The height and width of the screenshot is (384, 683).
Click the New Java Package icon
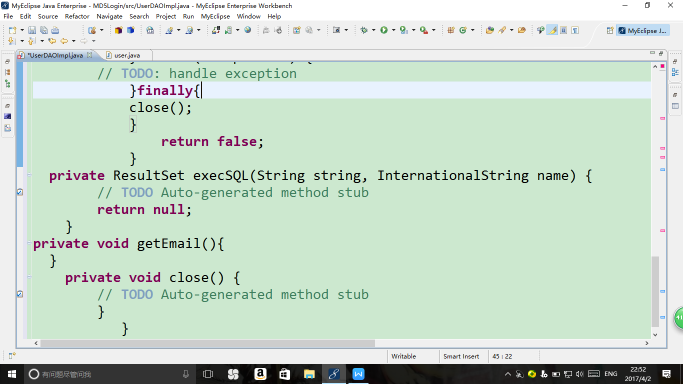[x=118, y=30]
